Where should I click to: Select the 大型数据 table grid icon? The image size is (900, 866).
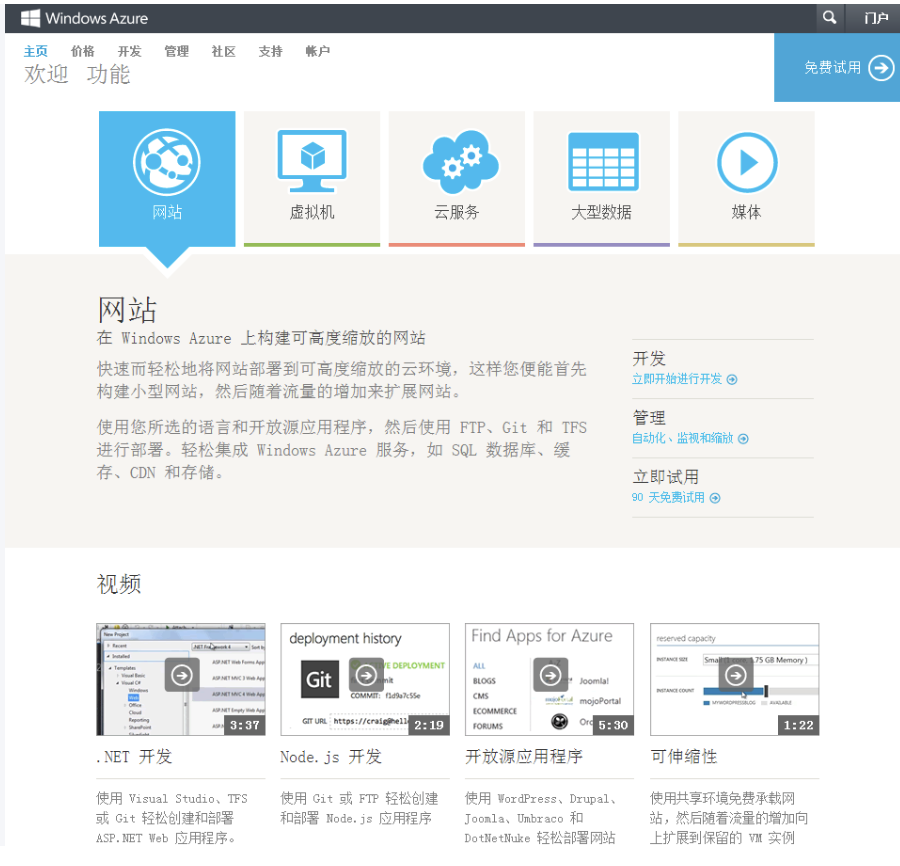[602, 161]
